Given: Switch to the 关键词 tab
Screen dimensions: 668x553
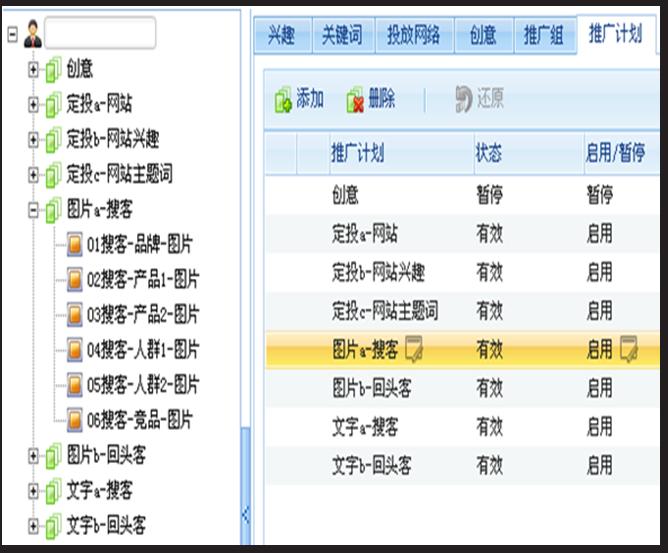Looking at the screenshot, I should [x=343, y=35].
